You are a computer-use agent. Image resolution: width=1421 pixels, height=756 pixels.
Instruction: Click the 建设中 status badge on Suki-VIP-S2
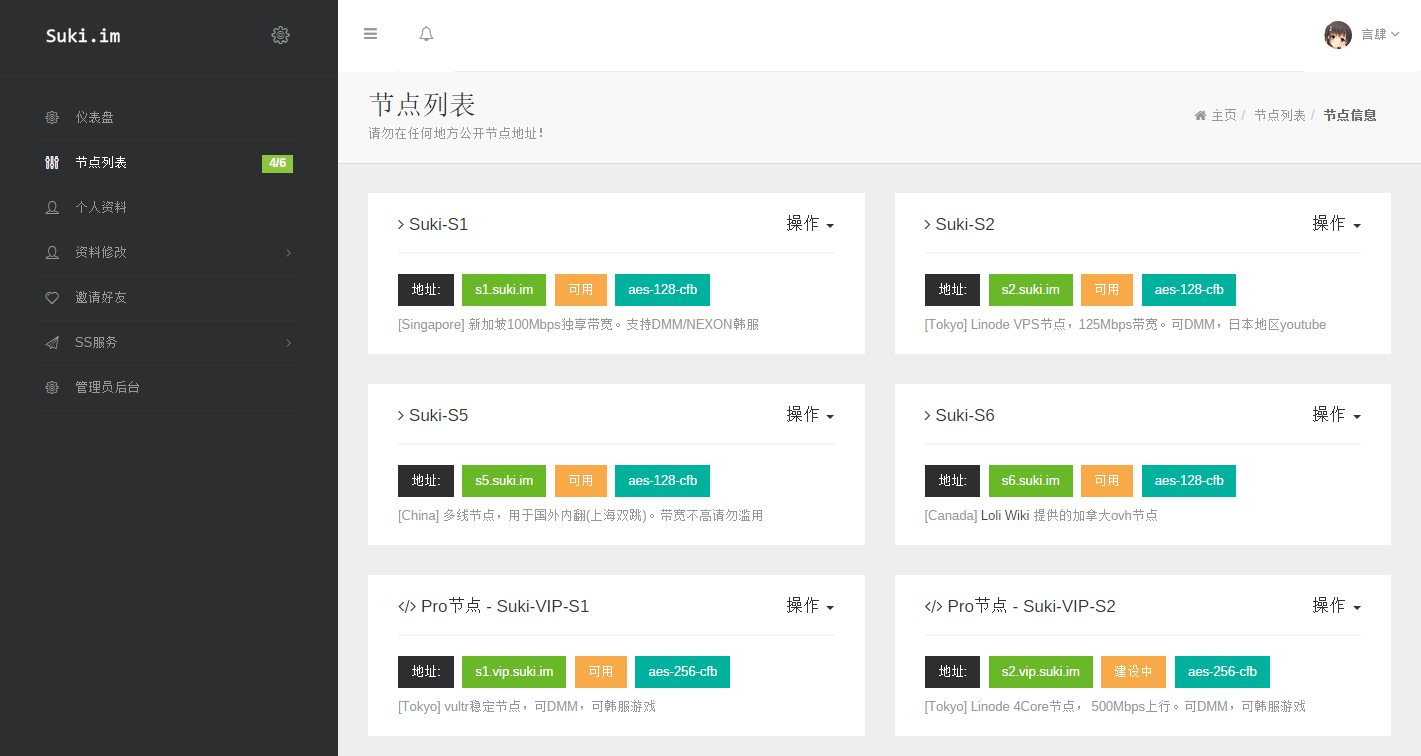coord(1133,672)
